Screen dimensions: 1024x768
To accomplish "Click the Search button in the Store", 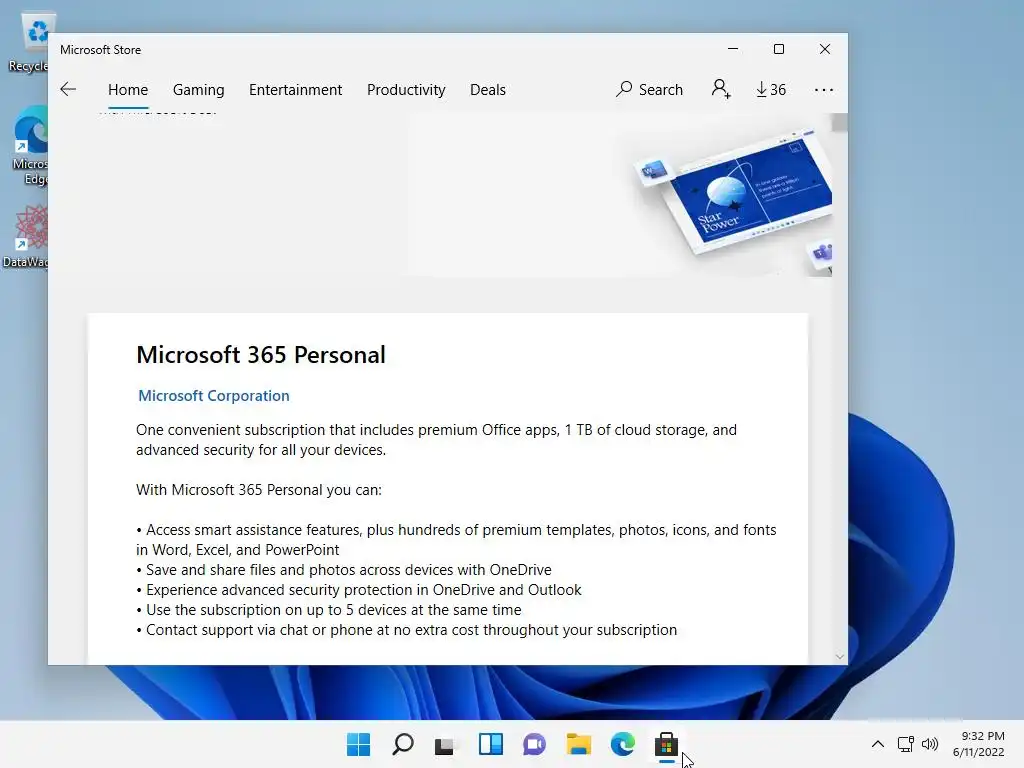I will (x=649, y=89).
